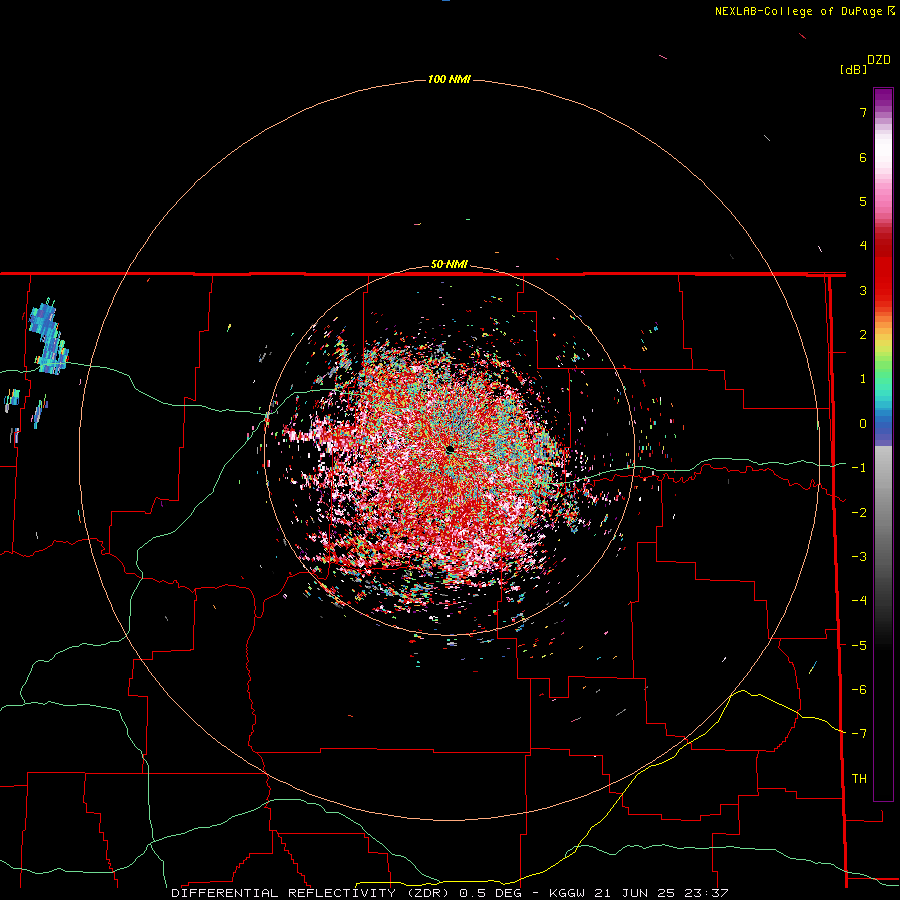Screen dimensions: 900x900
Task: Click the blue echo cluster at far left
Action: 48,337
